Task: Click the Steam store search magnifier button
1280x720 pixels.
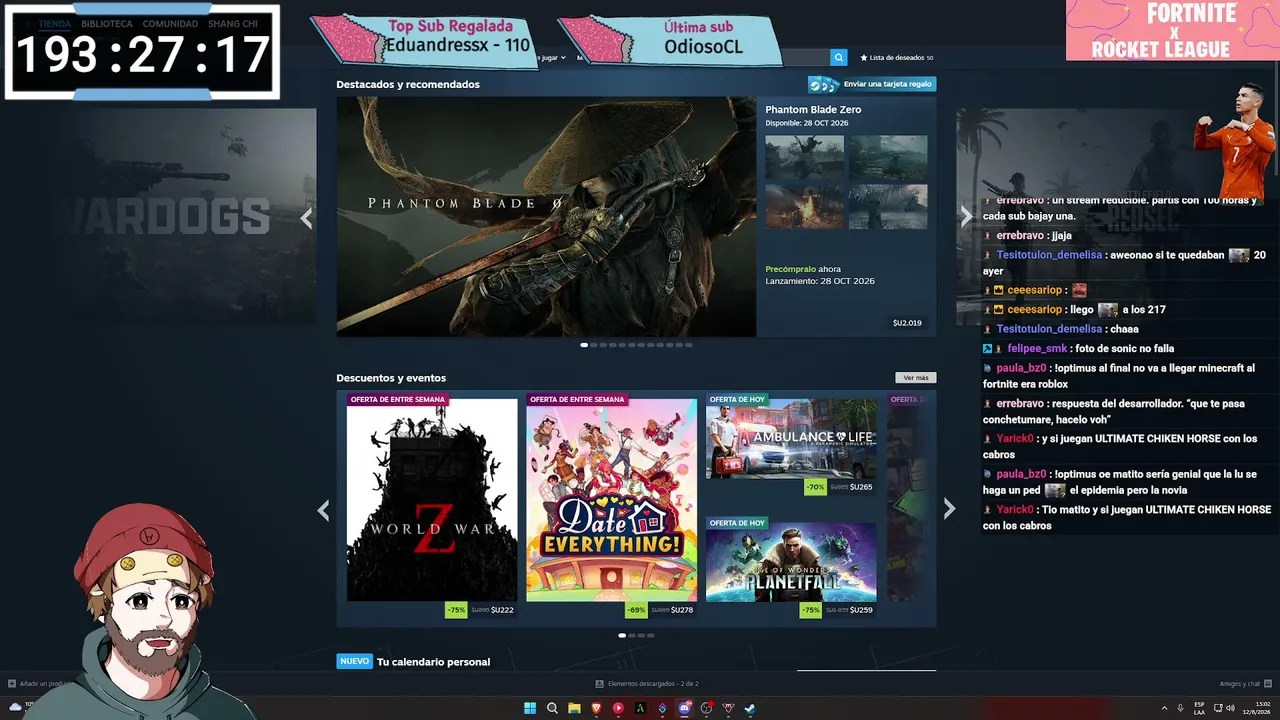Action: coord(839,58)
